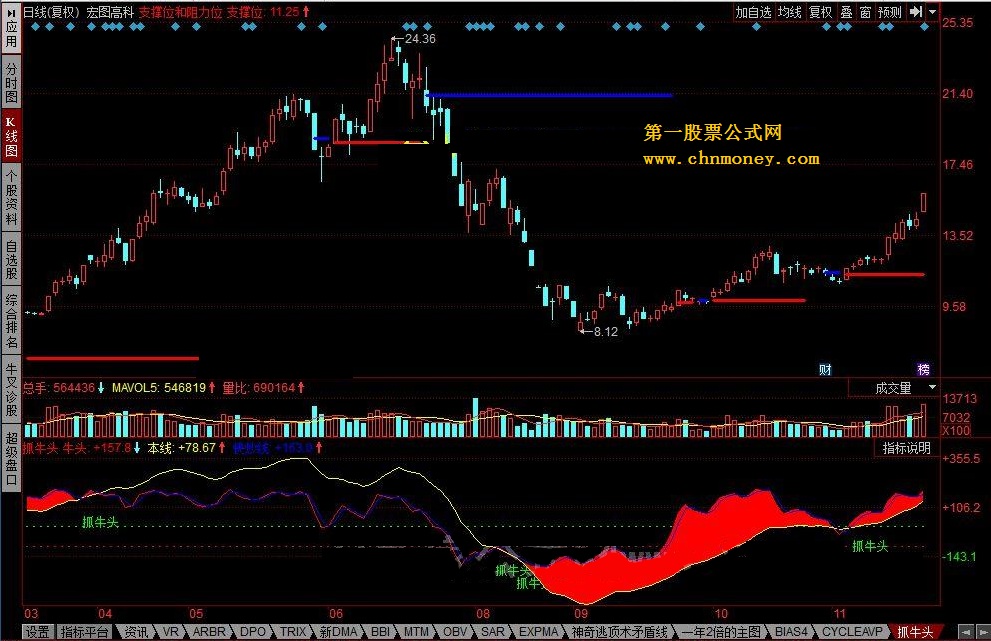
Task: Click the long blue resistance line
Action: [549, 95]
